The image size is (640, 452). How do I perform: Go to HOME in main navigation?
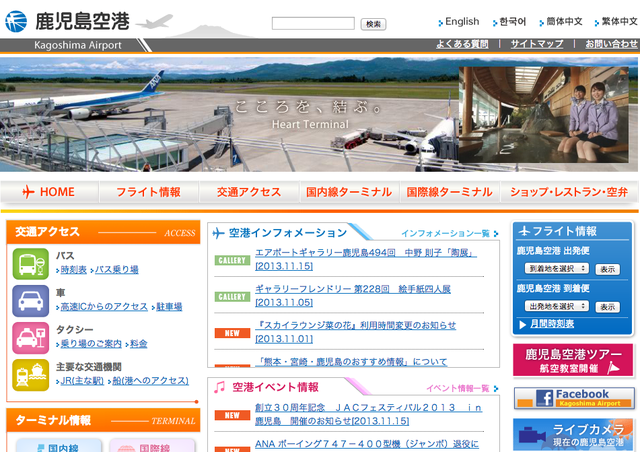pyautogui.click(x=49, y=192)
